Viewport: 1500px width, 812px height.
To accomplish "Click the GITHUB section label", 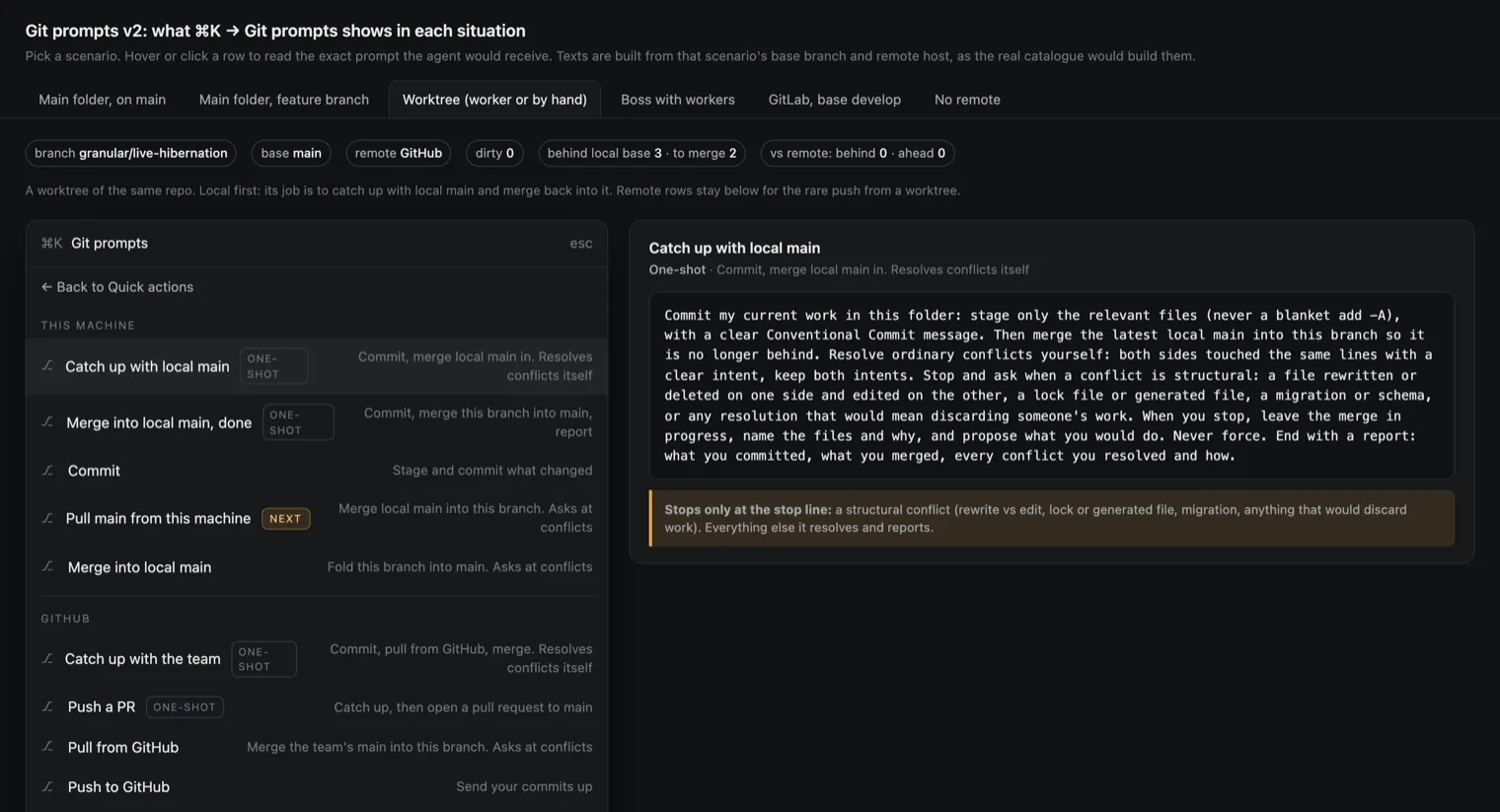I will [65, 619].
